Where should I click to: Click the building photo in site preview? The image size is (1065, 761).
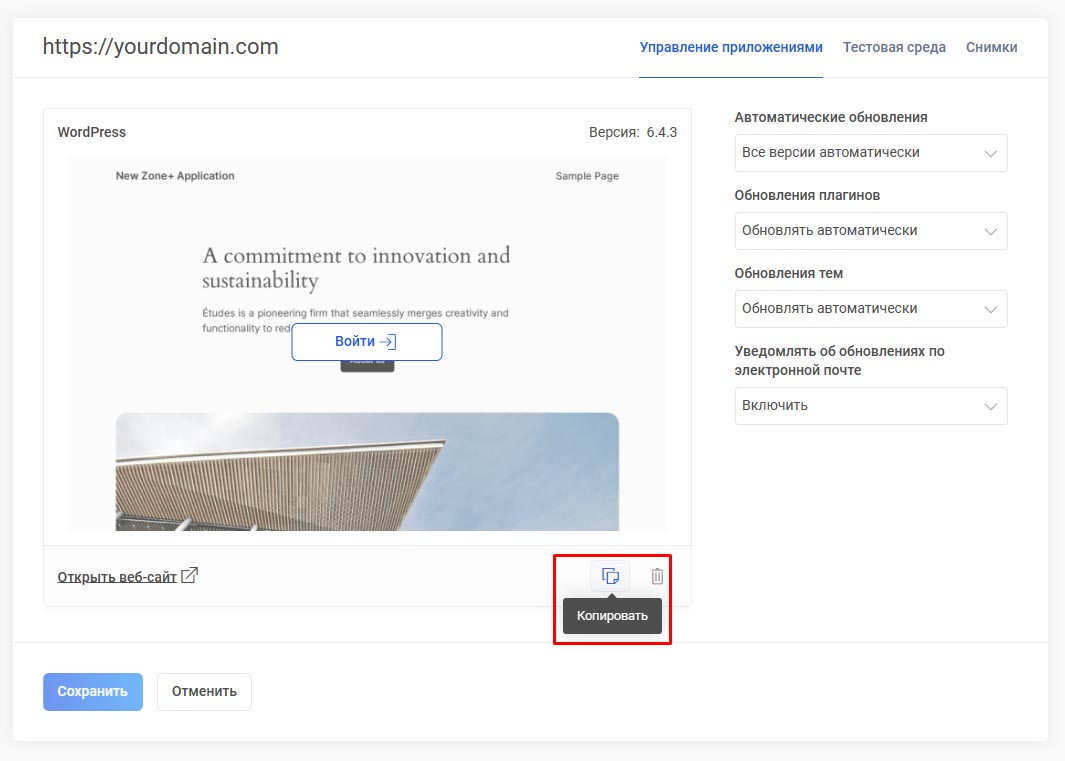pos(367,471)
